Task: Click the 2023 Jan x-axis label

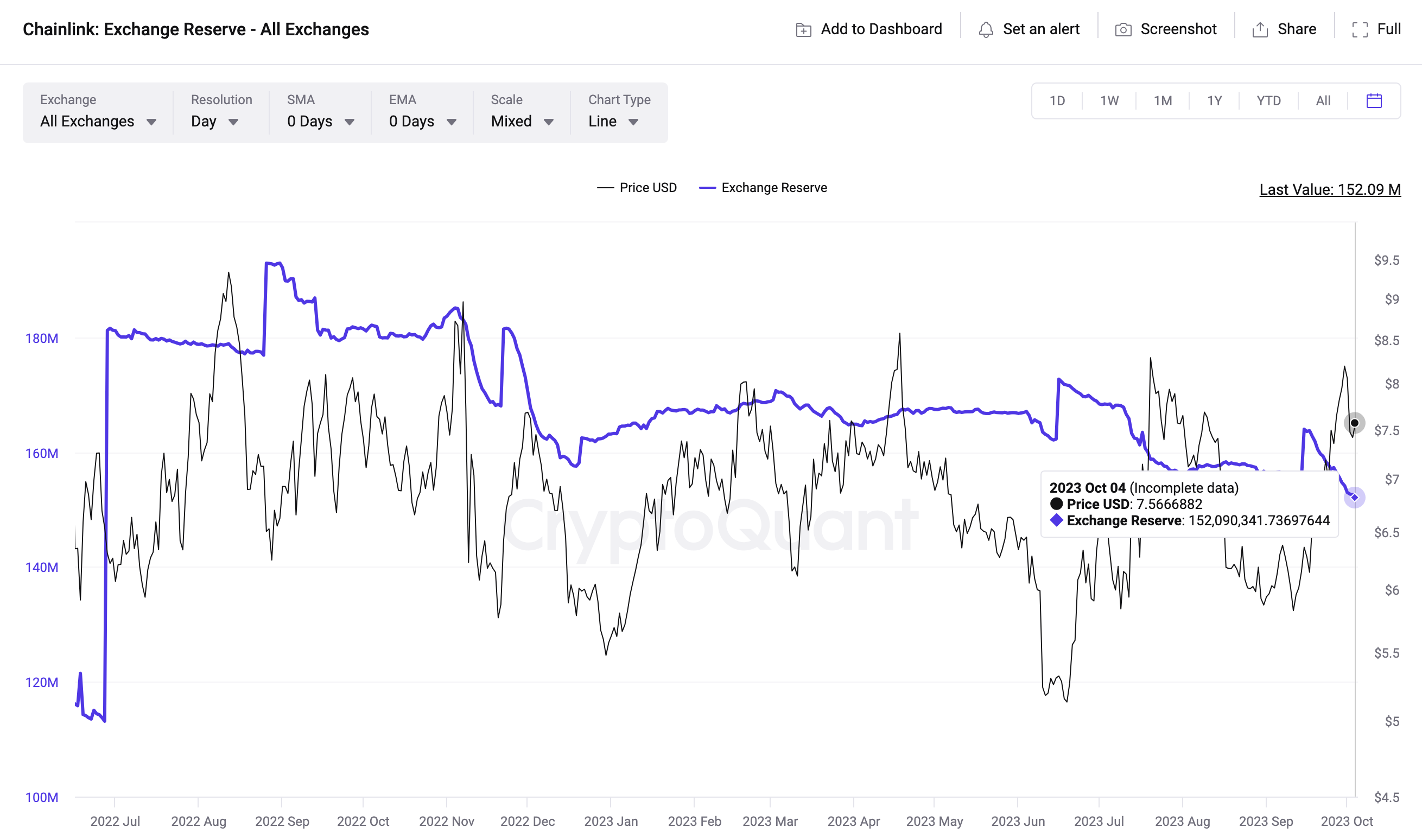Action: (x=611, y=822)
